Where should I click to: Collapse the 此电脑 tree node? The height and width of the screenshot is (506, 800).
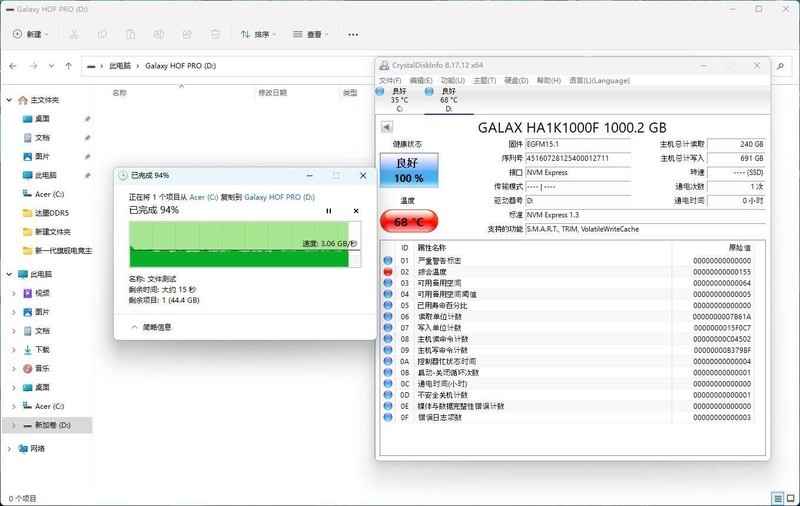(x=9, y=274)
